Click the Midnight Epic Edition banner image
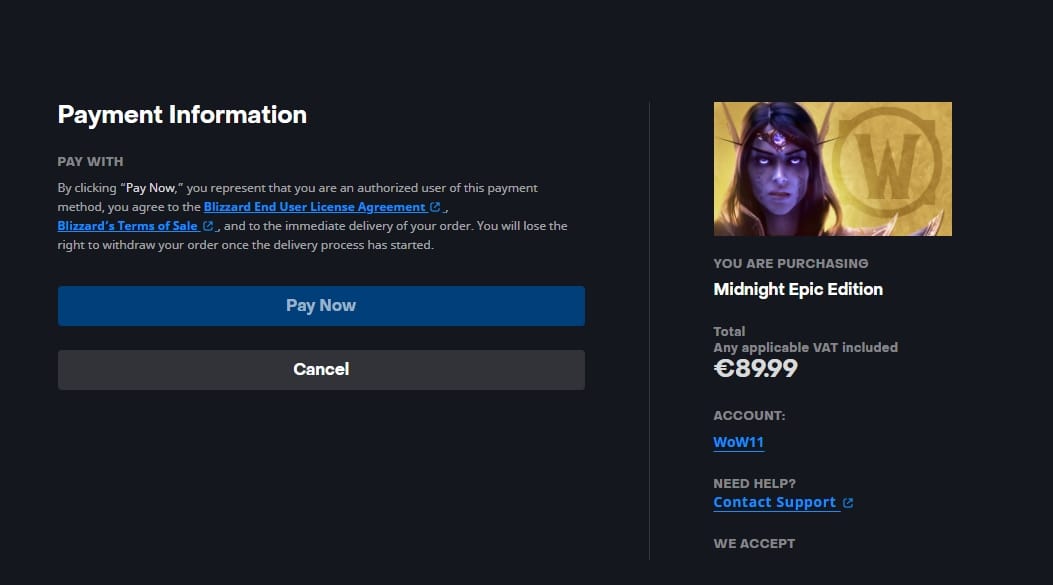Screen dimensions: 1053x585 [x=832, y=167]
